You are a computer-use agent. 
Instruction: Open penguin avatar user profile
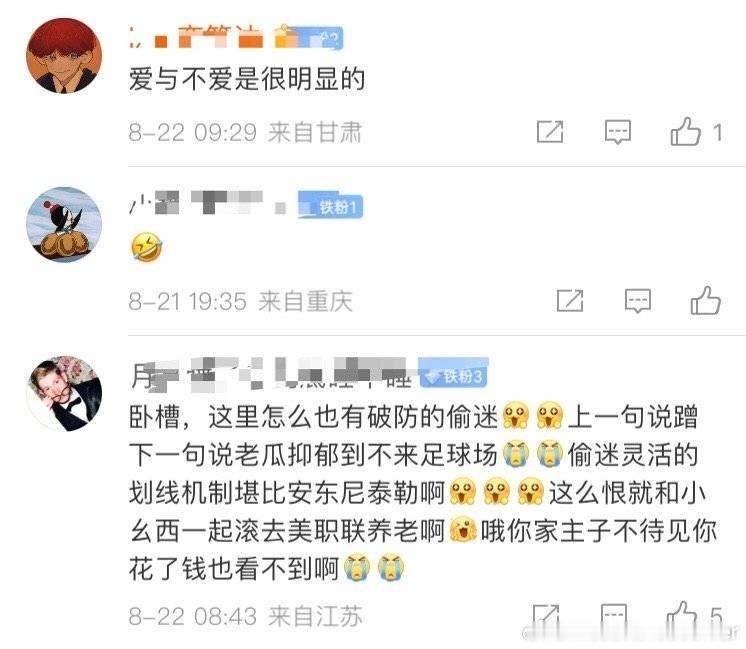pyautogui.click(x=64, y=225)
